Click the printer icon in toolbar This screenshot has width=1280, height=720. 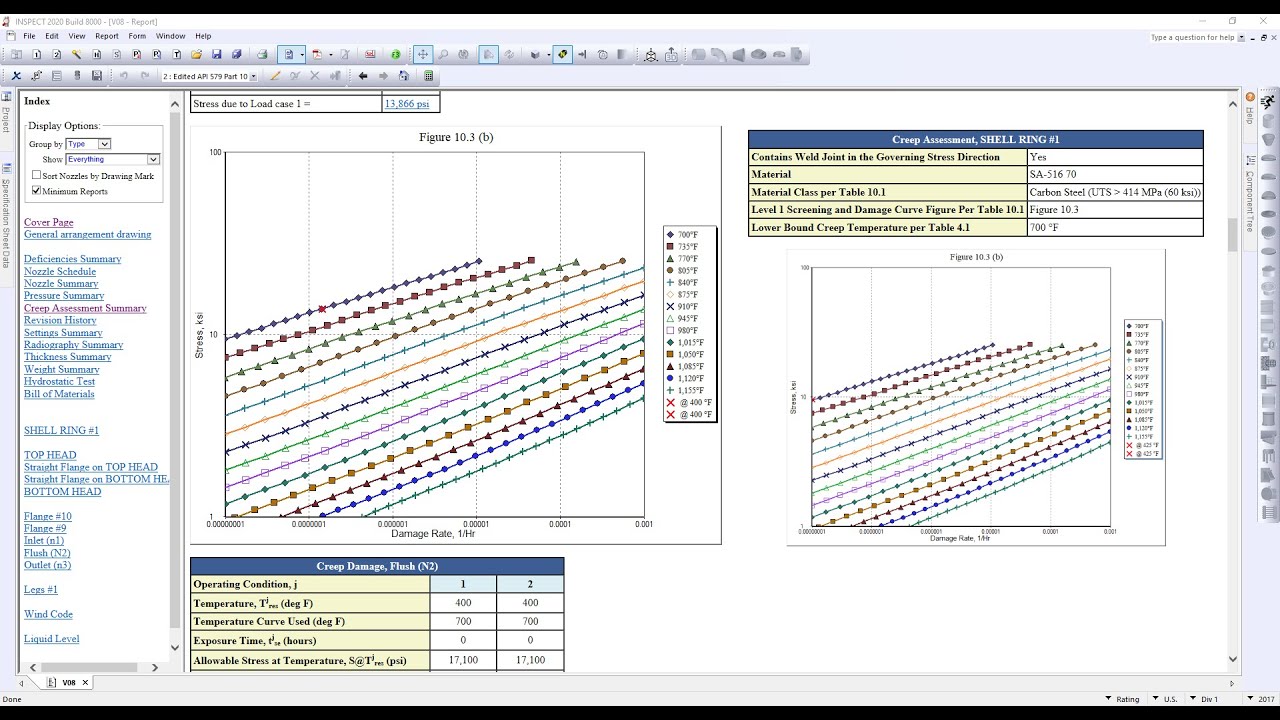point(262,54)
